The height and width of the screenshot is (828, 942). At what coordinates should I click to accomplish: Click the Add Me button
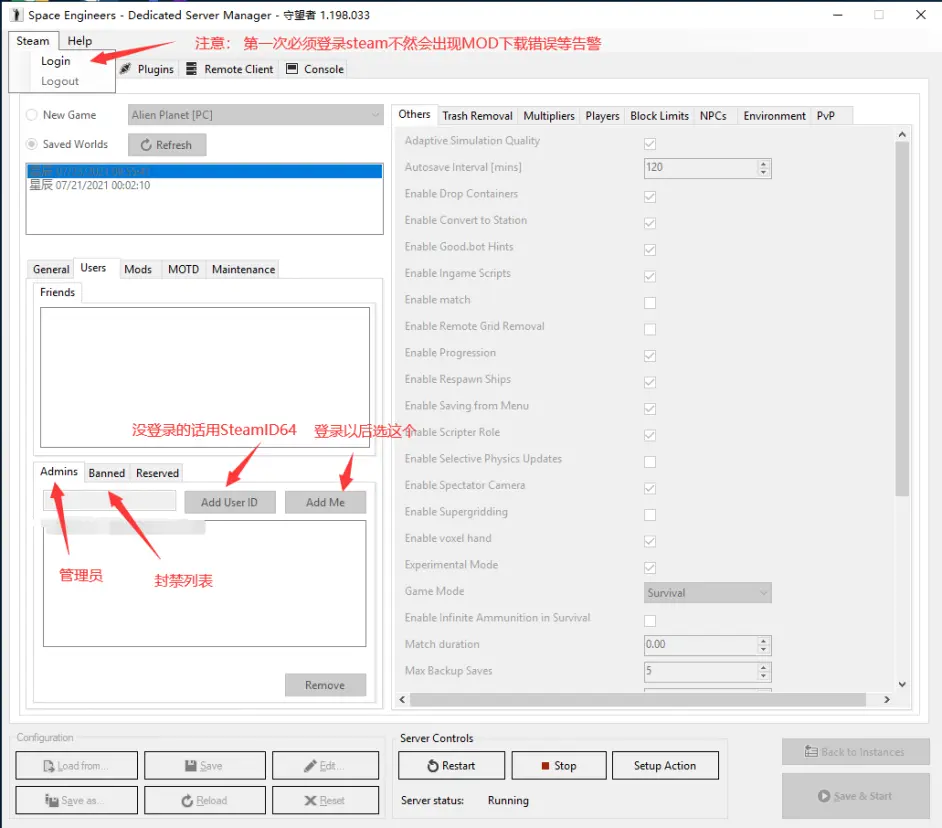325,502
